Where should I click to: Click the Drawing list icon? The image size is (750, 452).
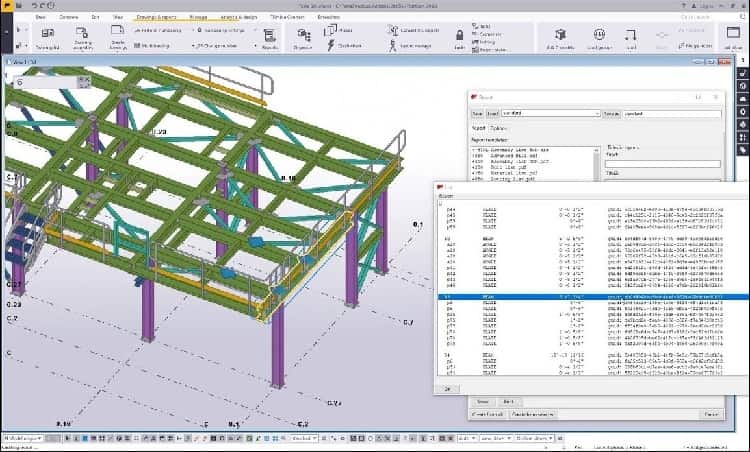point(47,35)
